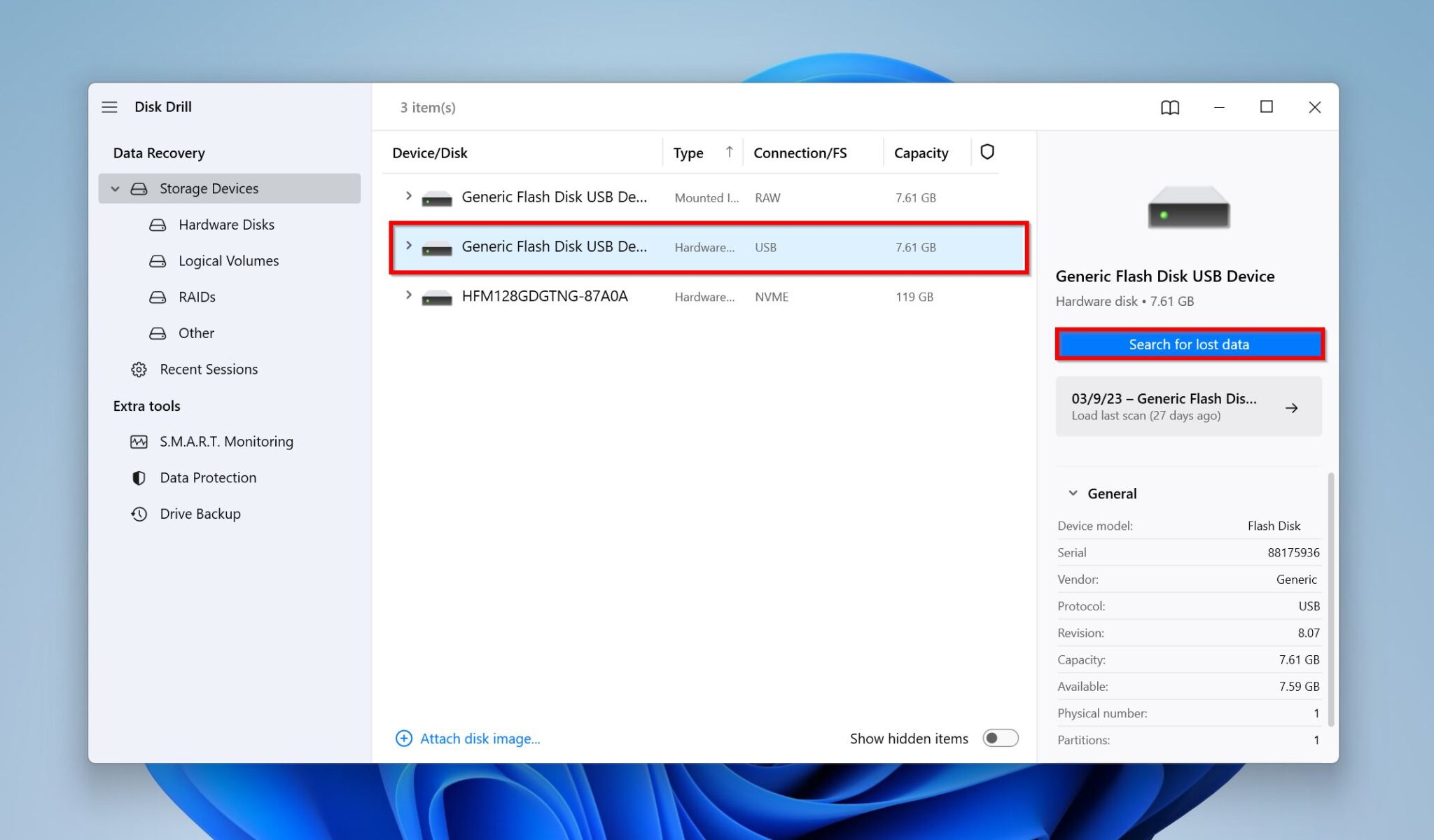
Task: Sort list by the Type column
Action: [x=688, y=153]
